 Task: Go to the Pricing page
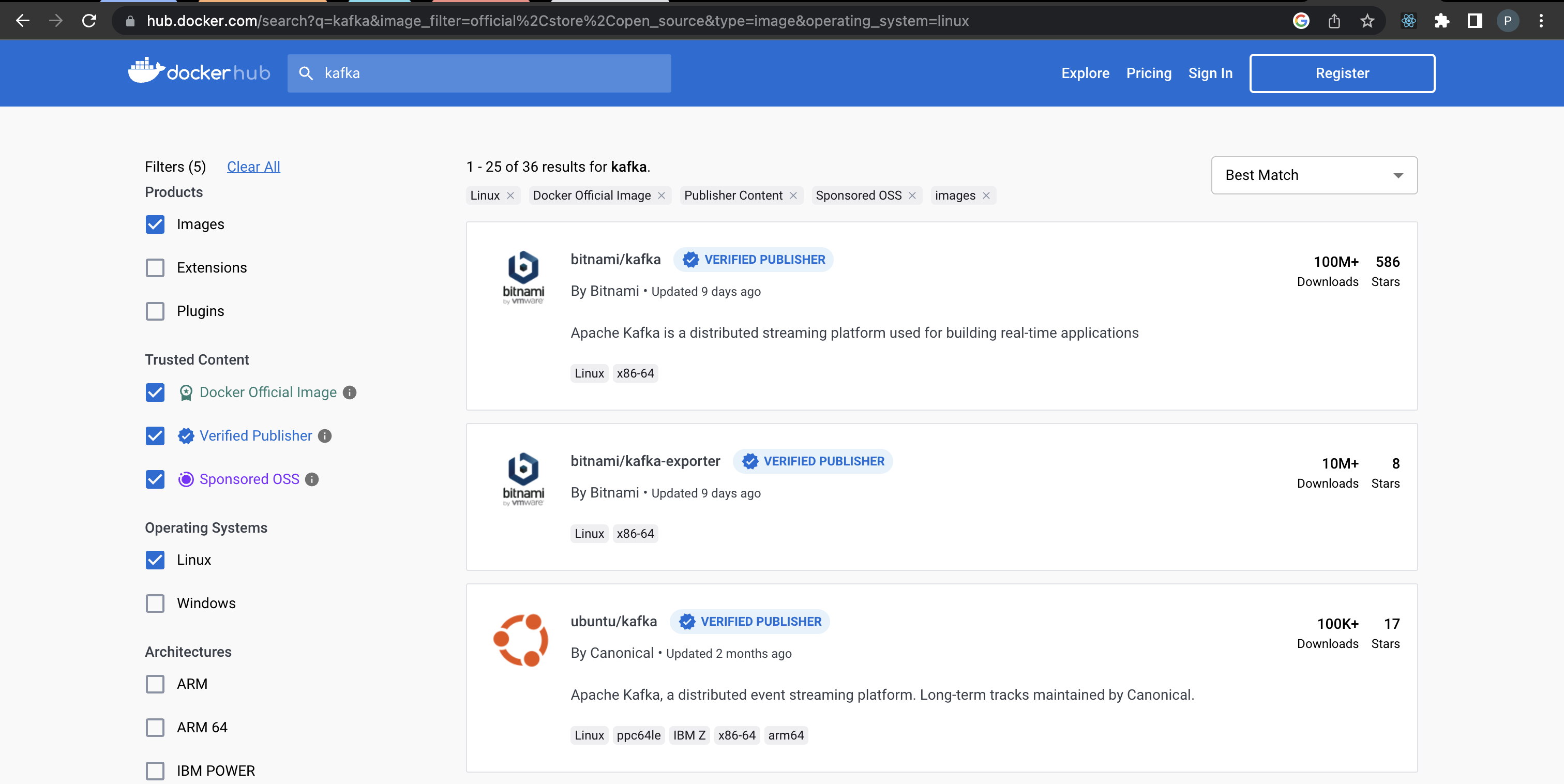pos(1149,73)
